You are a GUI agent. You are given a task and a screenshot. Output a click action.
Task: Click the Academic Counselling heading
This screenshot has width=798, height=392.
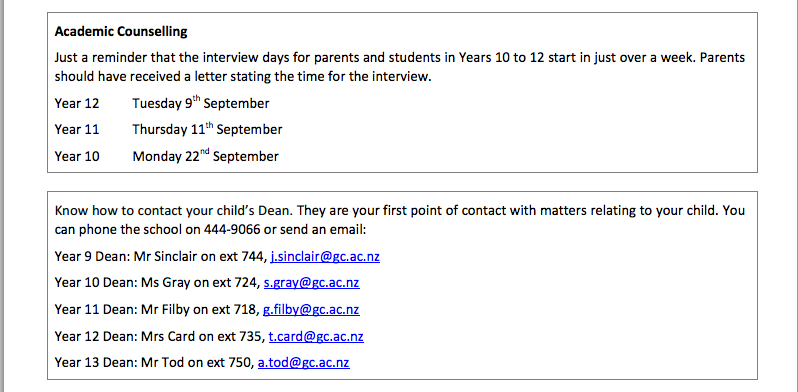(121, 32)
